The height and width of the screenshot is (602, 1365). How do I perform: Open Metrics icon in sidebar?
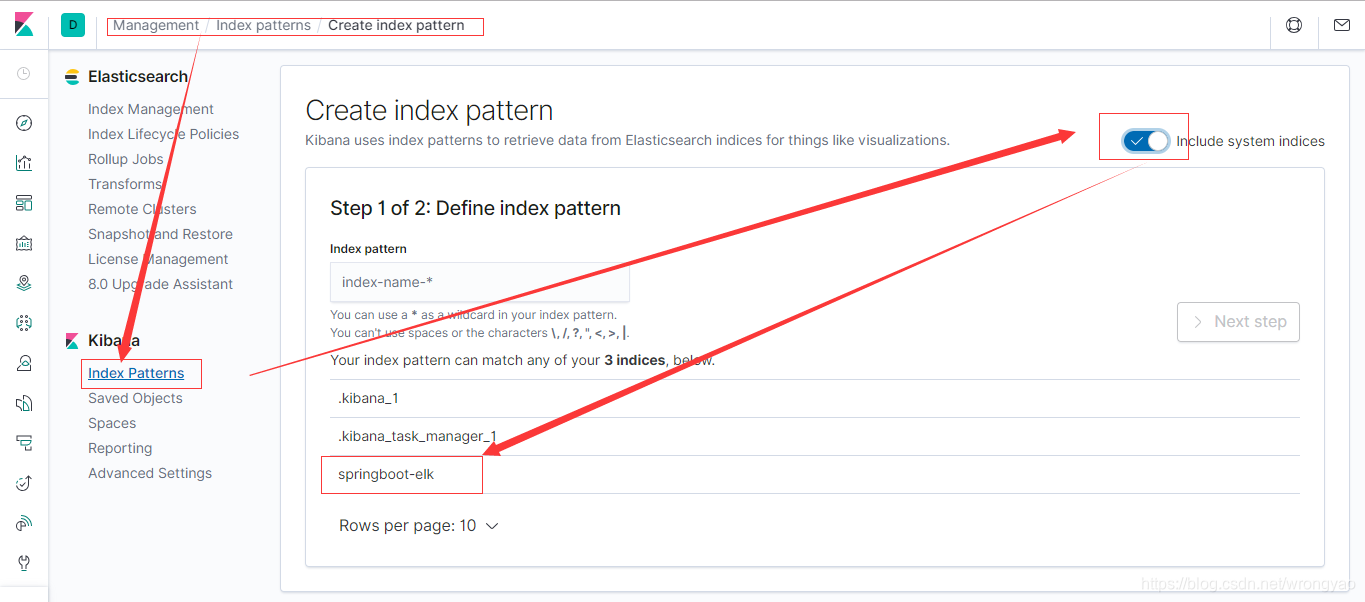click(24, 363)
